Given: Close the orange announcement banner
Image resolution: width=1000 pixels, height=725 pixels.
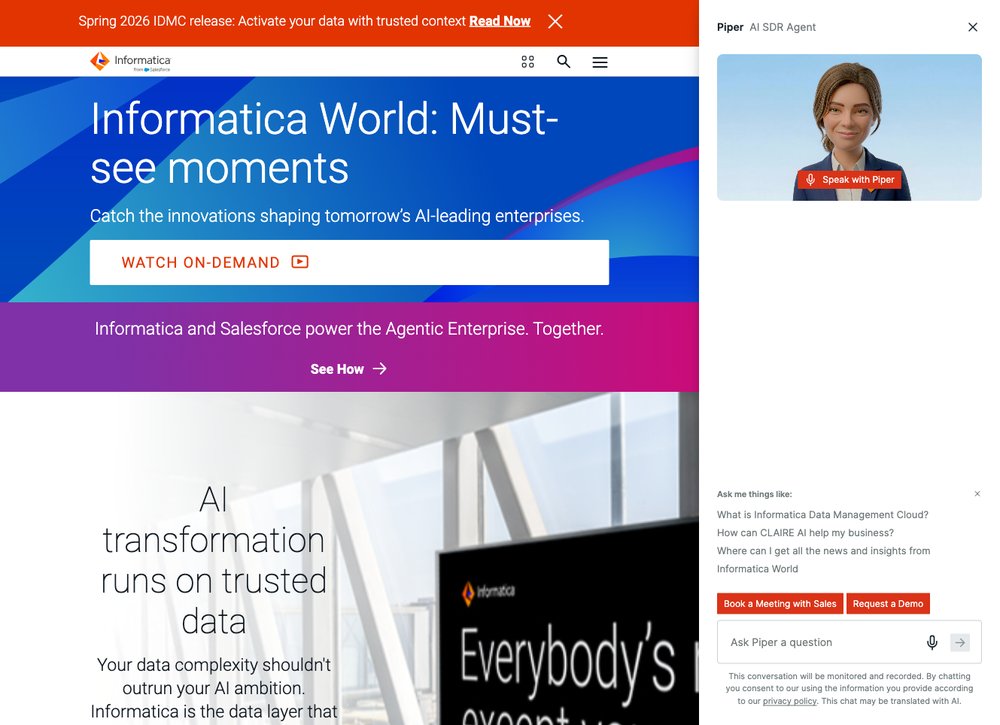Looking at the screenshot, I should click(x=555, y=22).
